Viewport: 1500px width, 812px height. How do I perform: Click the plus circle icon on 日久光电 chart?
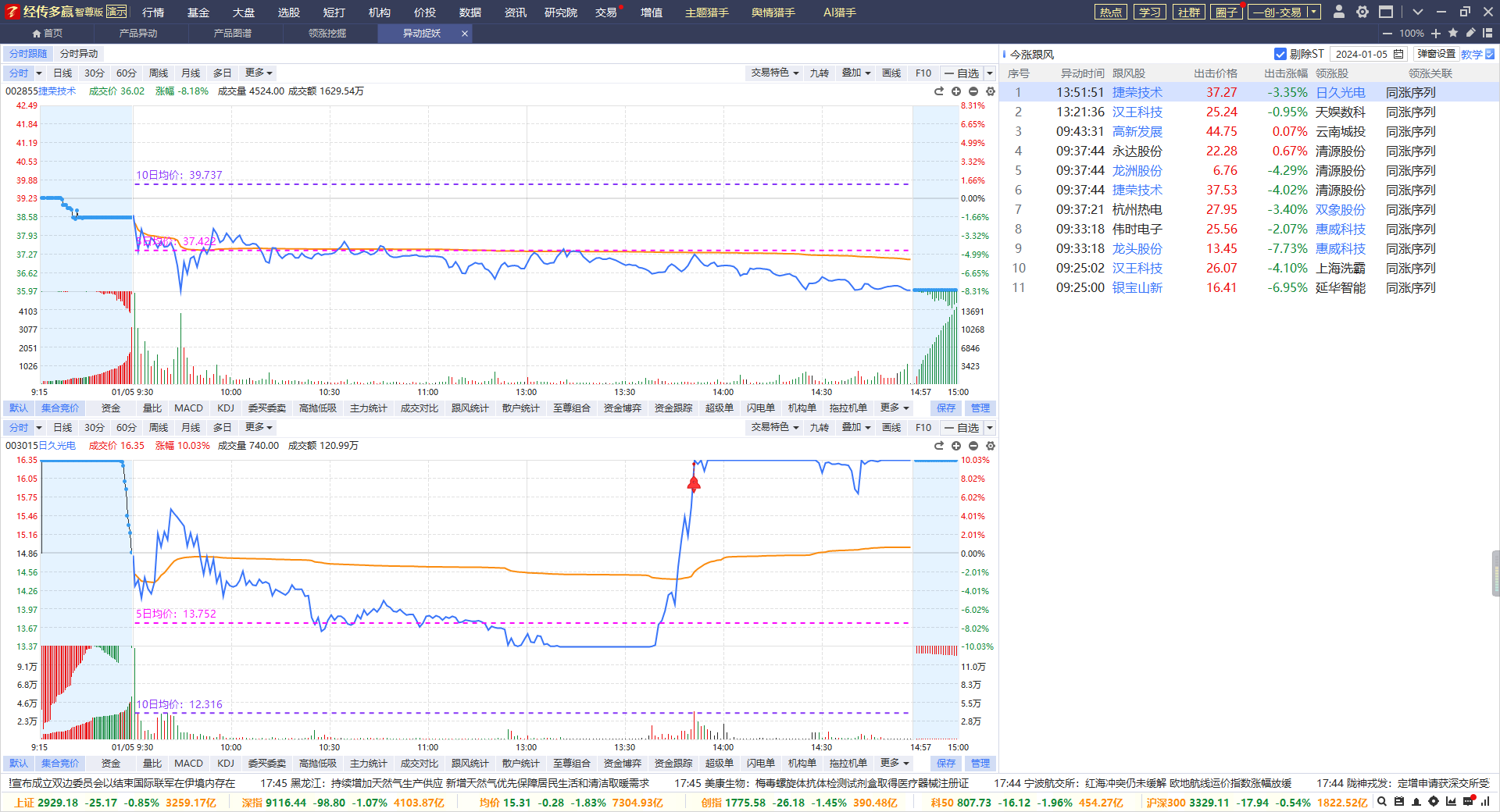(x=956, y=446)
